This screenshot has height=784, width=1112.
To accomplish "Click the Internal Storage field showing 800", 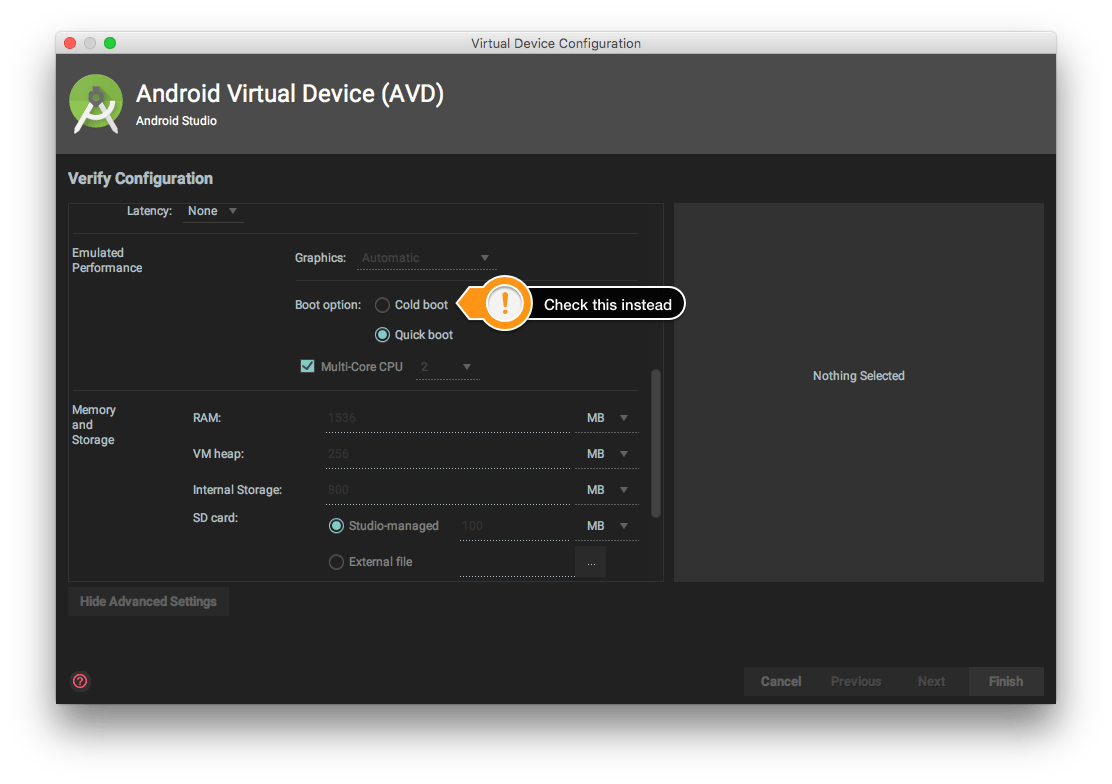I will 447,490.
